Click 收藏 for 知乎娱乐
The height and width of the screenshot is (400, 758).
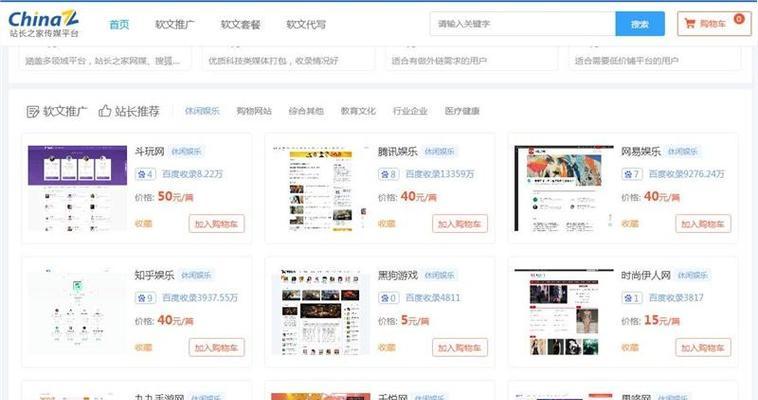pyautogui.click(x=143, y=347)
